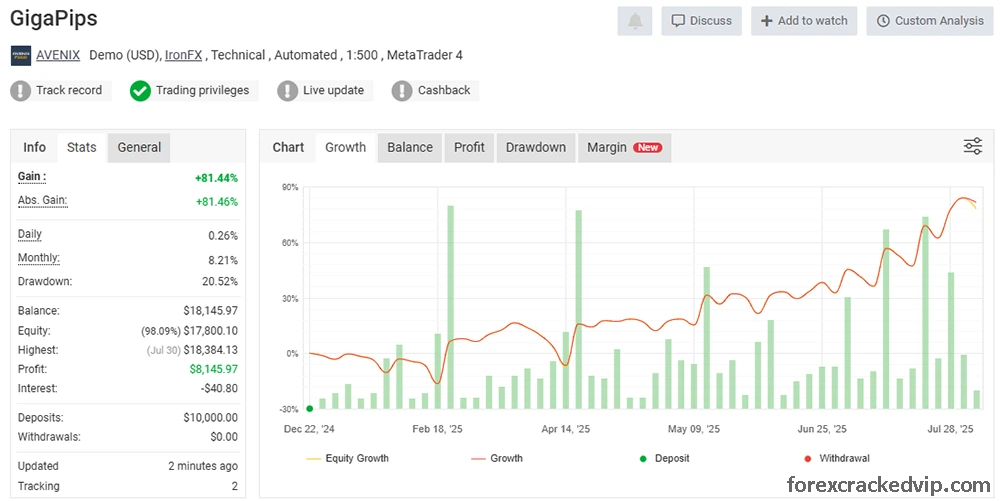The width and height of the screenshot is (1000, 501).
Task: Click the Cashback exclamation icon
Action: tap(402, 91)
